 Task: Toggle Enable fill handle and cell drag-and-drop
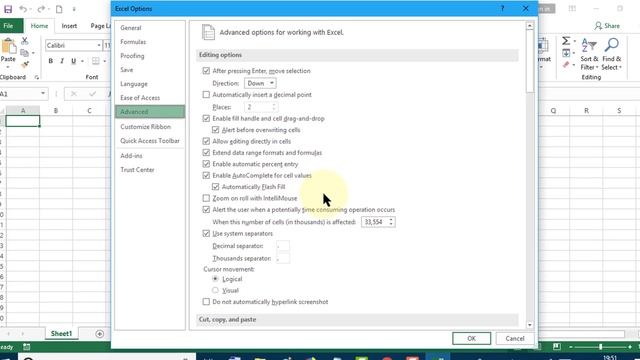[x=206, y=118]
